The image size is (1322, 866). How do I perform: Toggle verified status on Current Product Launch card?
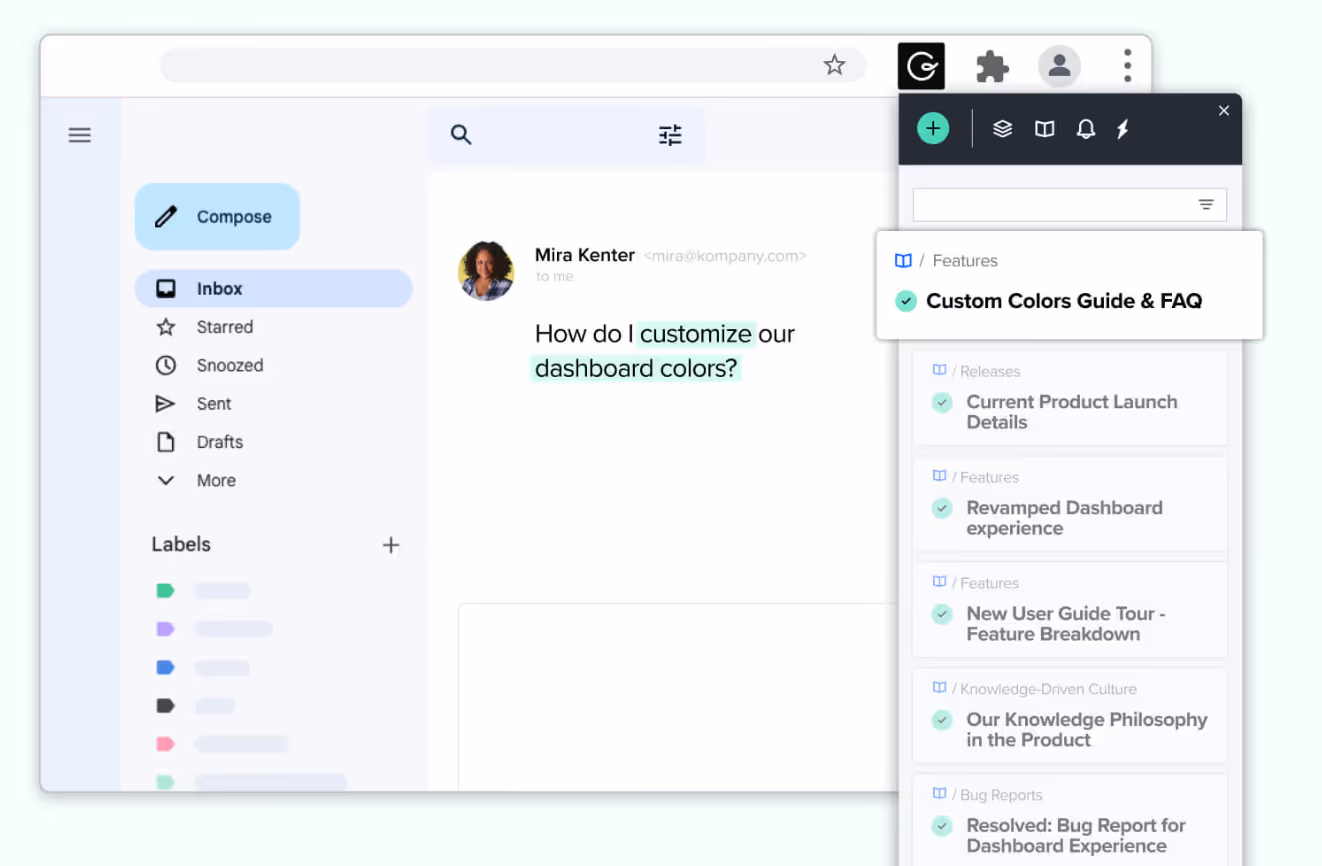[941, 402]
